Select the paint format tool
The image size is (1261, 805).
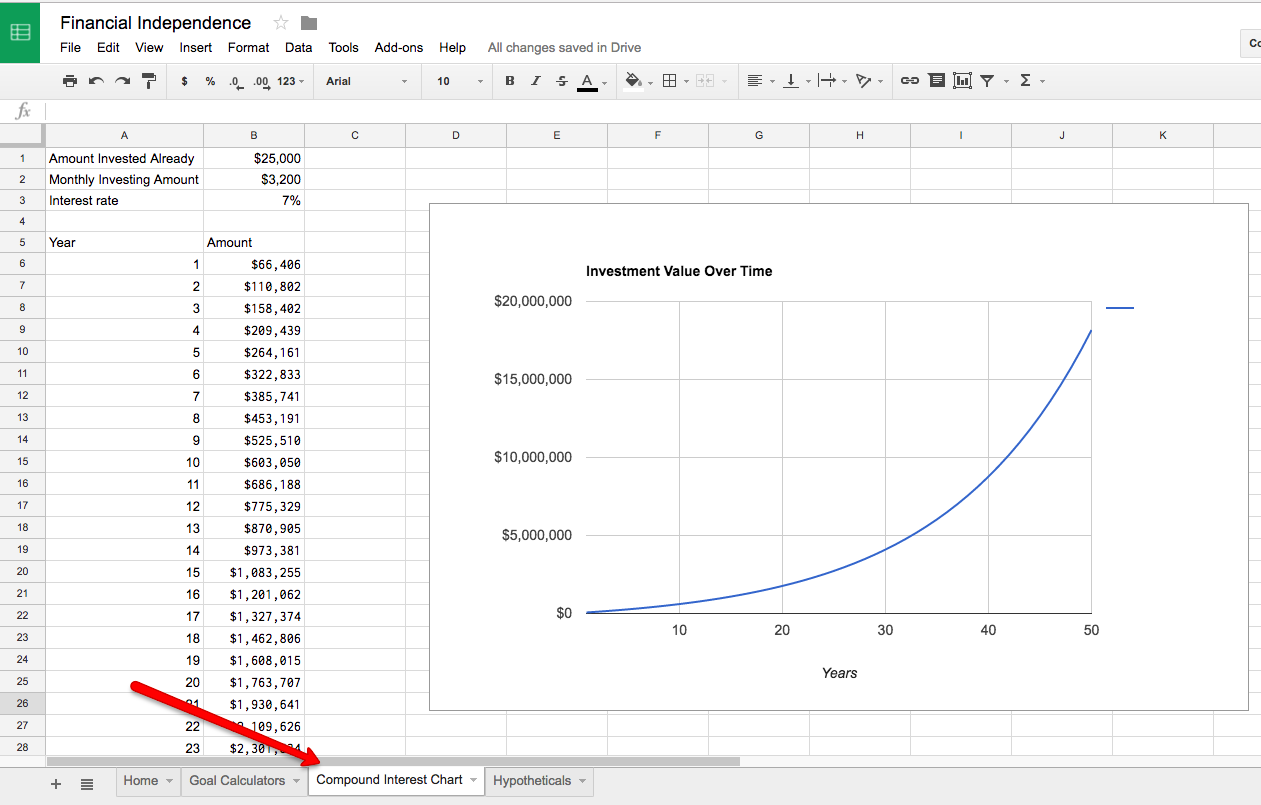[x=149, y=81]
